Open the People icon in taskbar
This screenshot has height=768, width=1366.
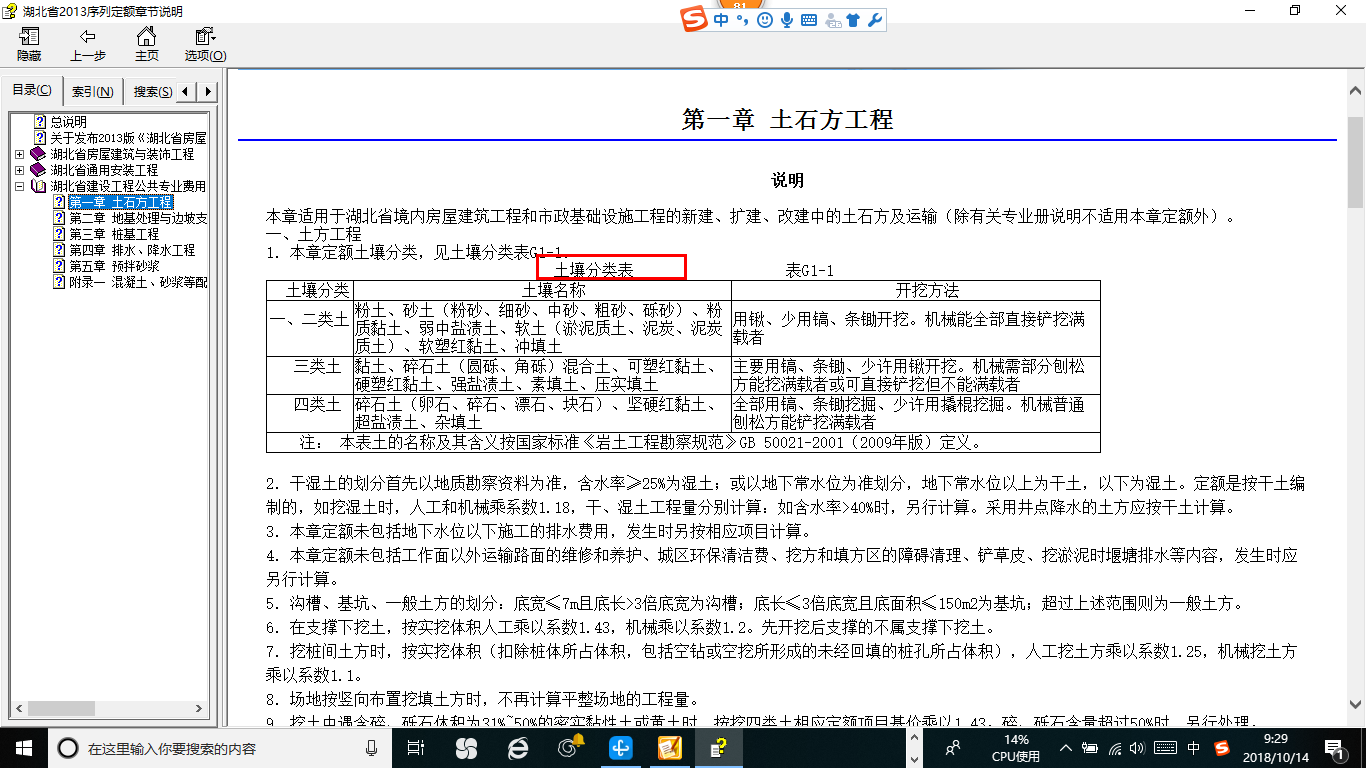point(954,747)
